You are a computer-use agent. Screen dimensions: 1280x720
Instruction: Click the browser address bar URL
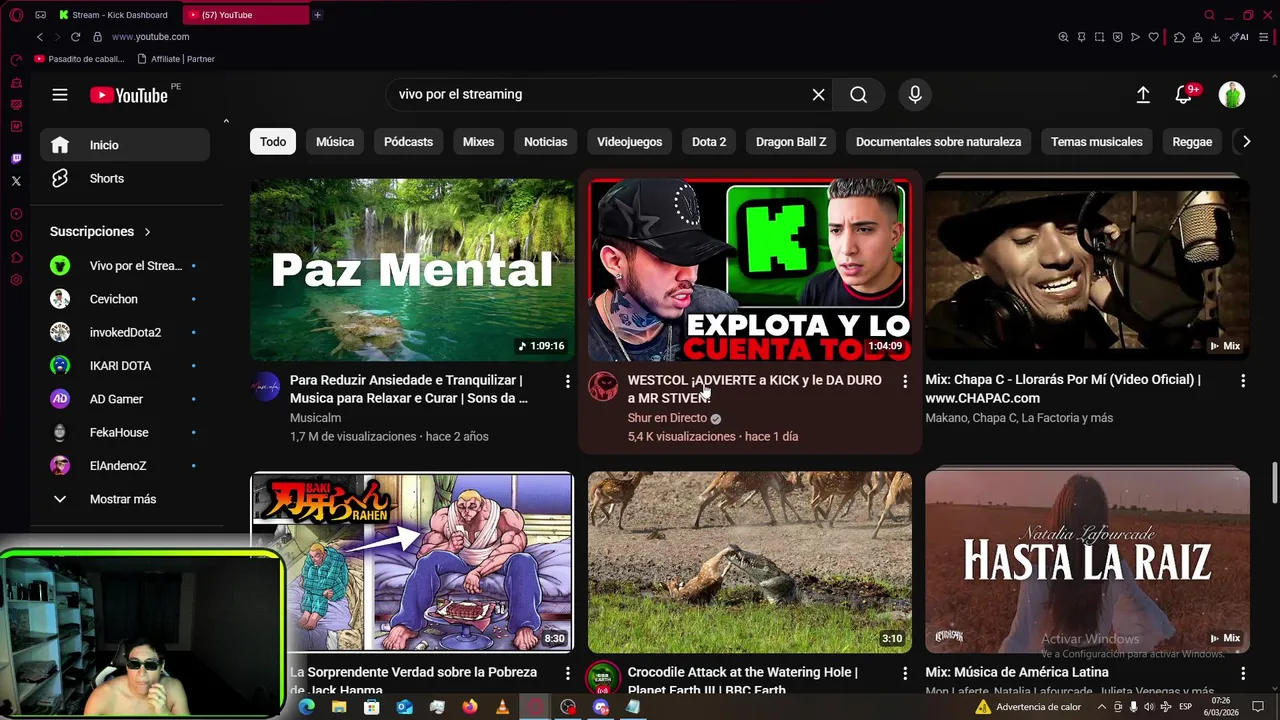click(x=150, y=37)
